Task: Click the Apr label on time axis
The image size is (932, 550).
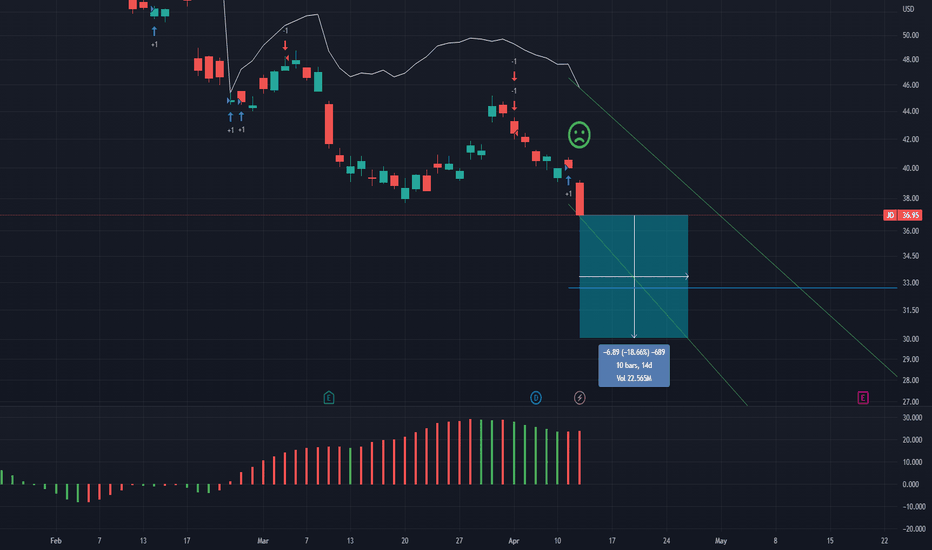Action: tap(514, 541)
